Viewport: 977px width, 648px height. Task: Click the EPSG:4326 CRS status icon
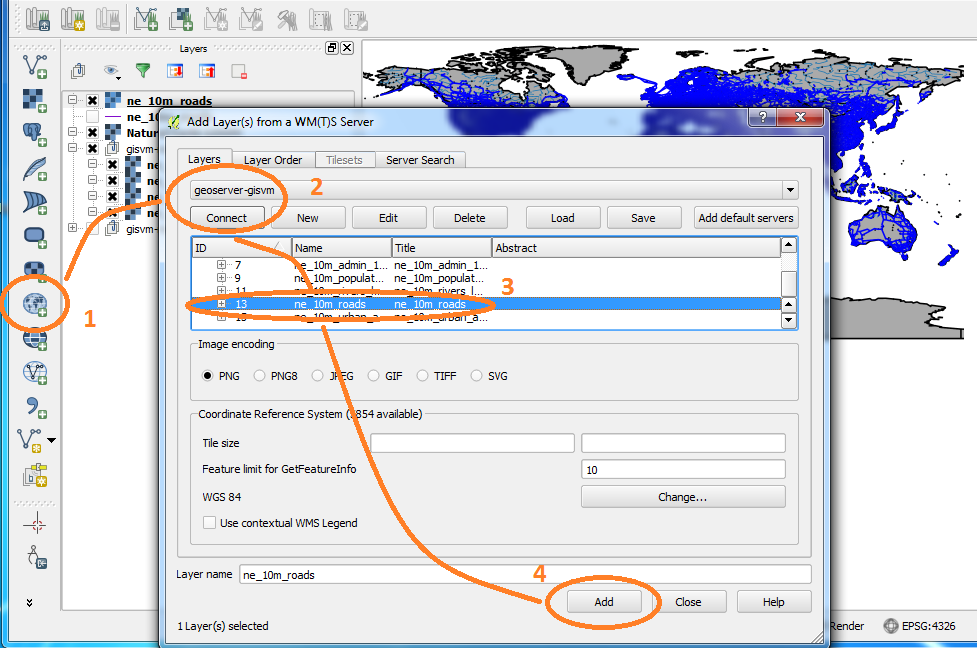point(891,626)
